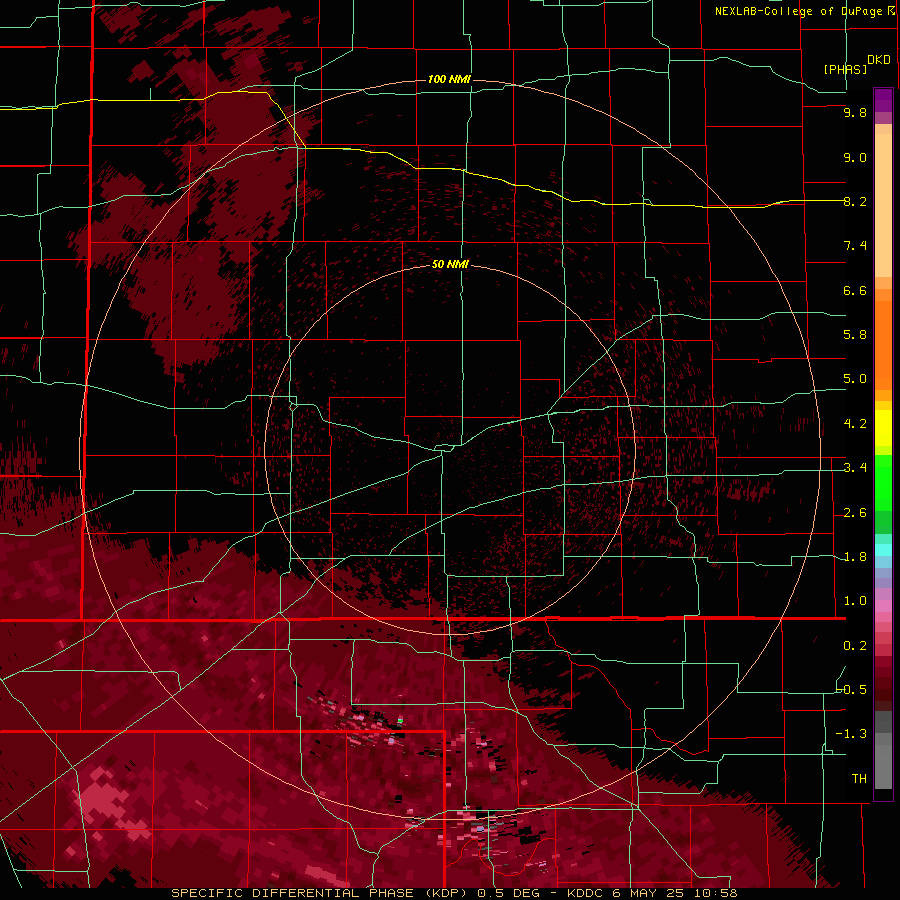The width and height of the screenshot is (900, 900).
Task: Select the 1.0 scale label
Action: click(855, 601)
